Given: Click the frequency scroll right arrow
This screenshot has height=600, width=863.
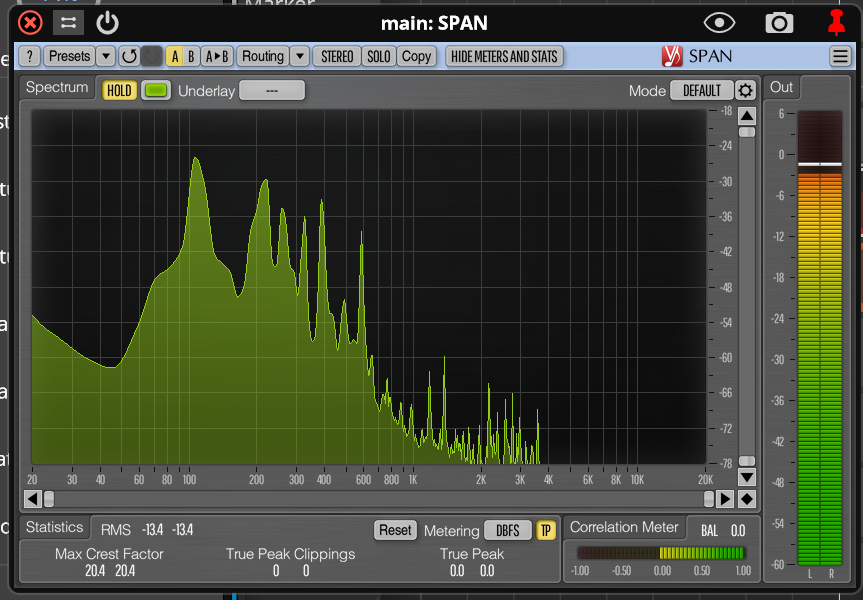Looking at the screenshot, I should pyautogui.click(x=725, y=499).
